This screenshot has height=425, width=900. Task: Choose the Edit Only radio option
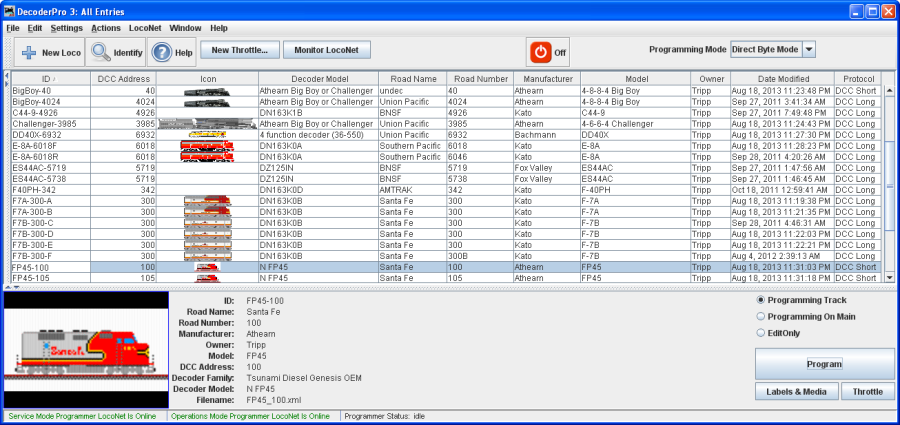[x=761, y=332]
